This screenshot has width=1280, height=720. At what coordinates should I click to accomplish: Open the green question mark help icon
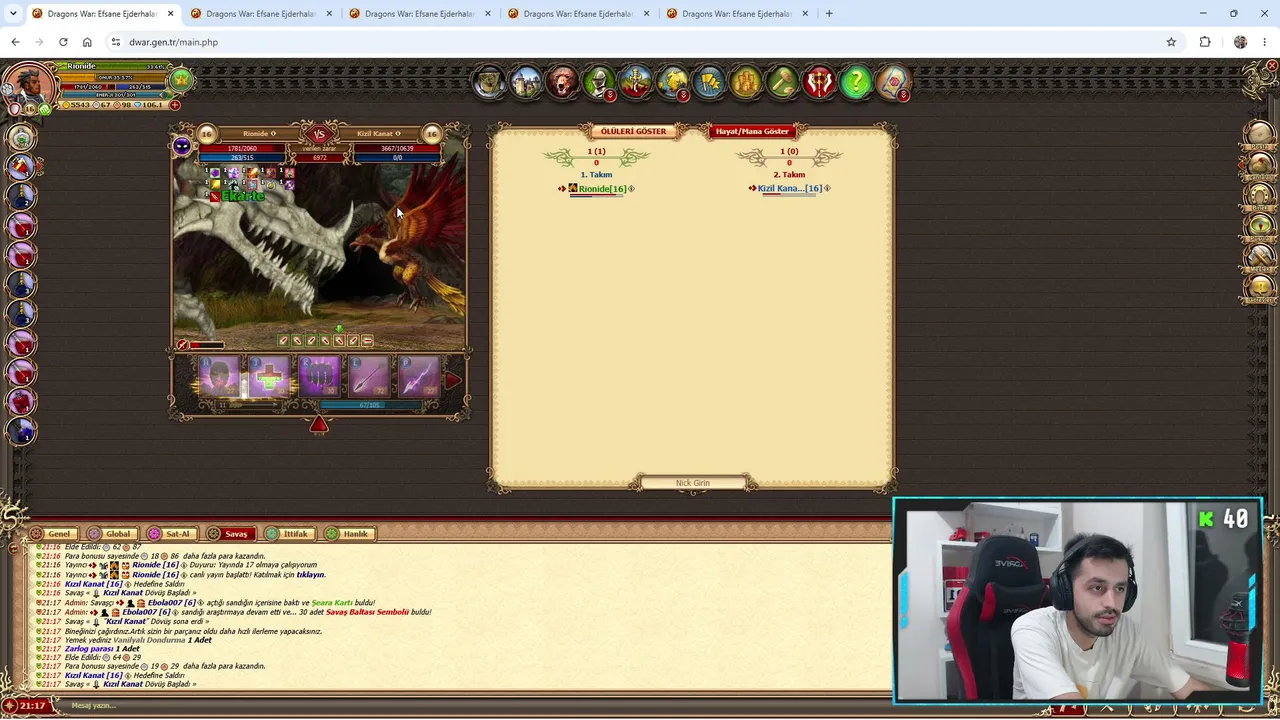pyautogui.click(x=856, y=82)
